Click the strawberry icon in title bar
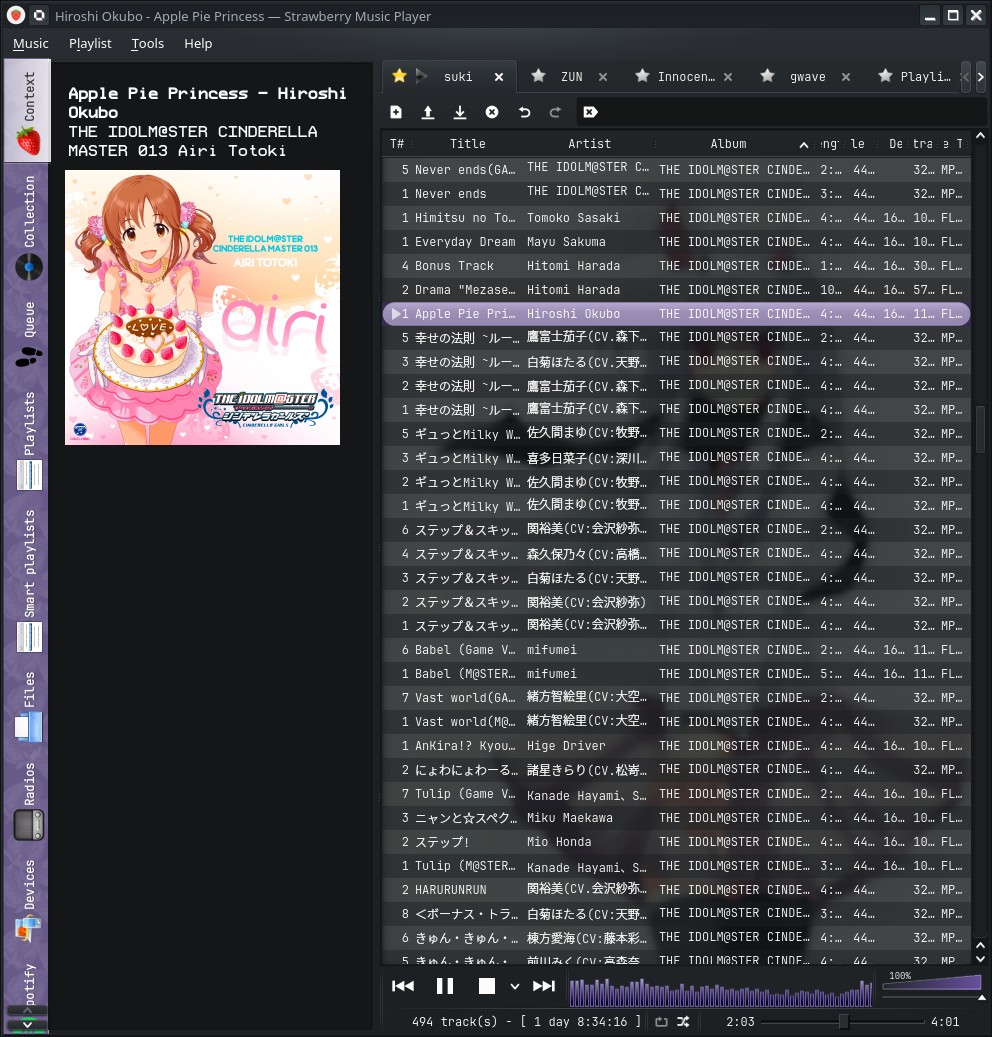 [16, 15]
